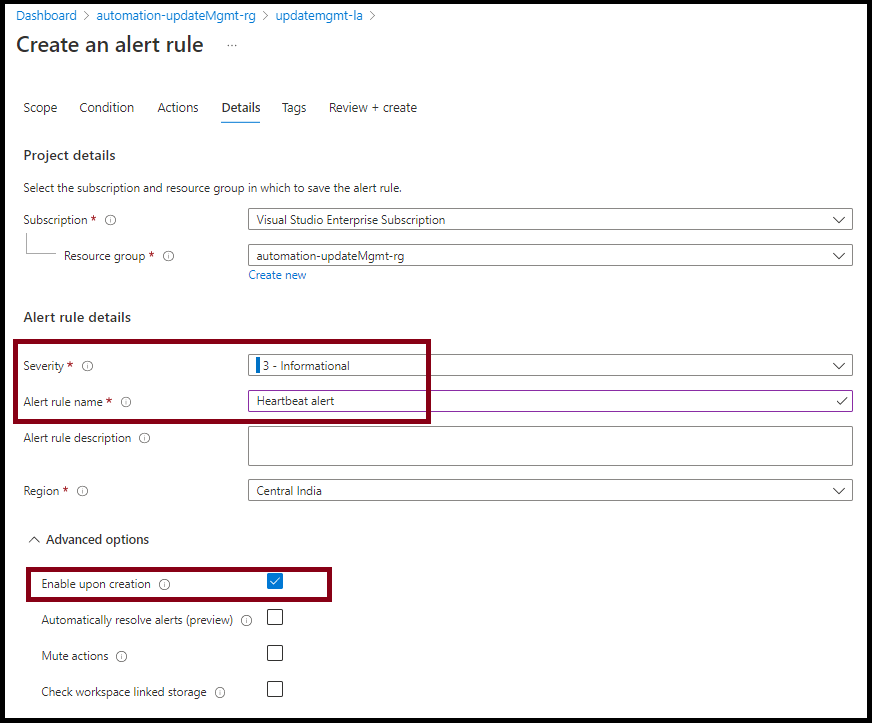The height and width of the screenshot is (724, 873).
Task: Show the Check workspace linked storage tooltip
Action: [219, 690]
